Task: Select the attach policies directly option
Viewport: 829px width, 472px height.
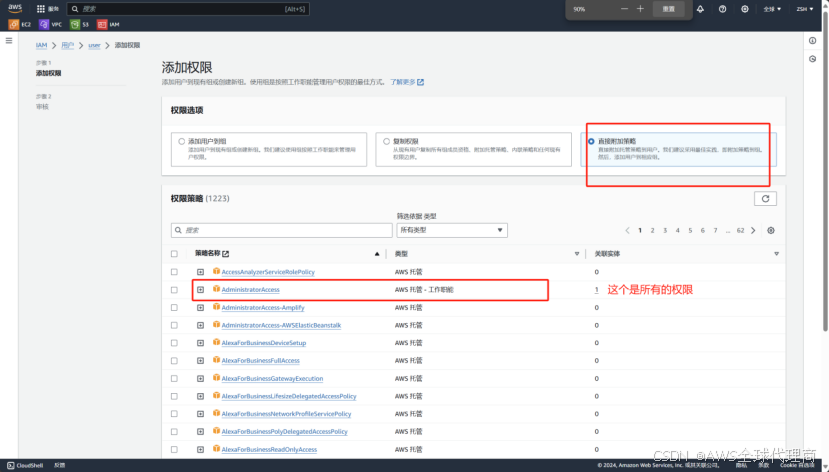Action: (591, 141)
